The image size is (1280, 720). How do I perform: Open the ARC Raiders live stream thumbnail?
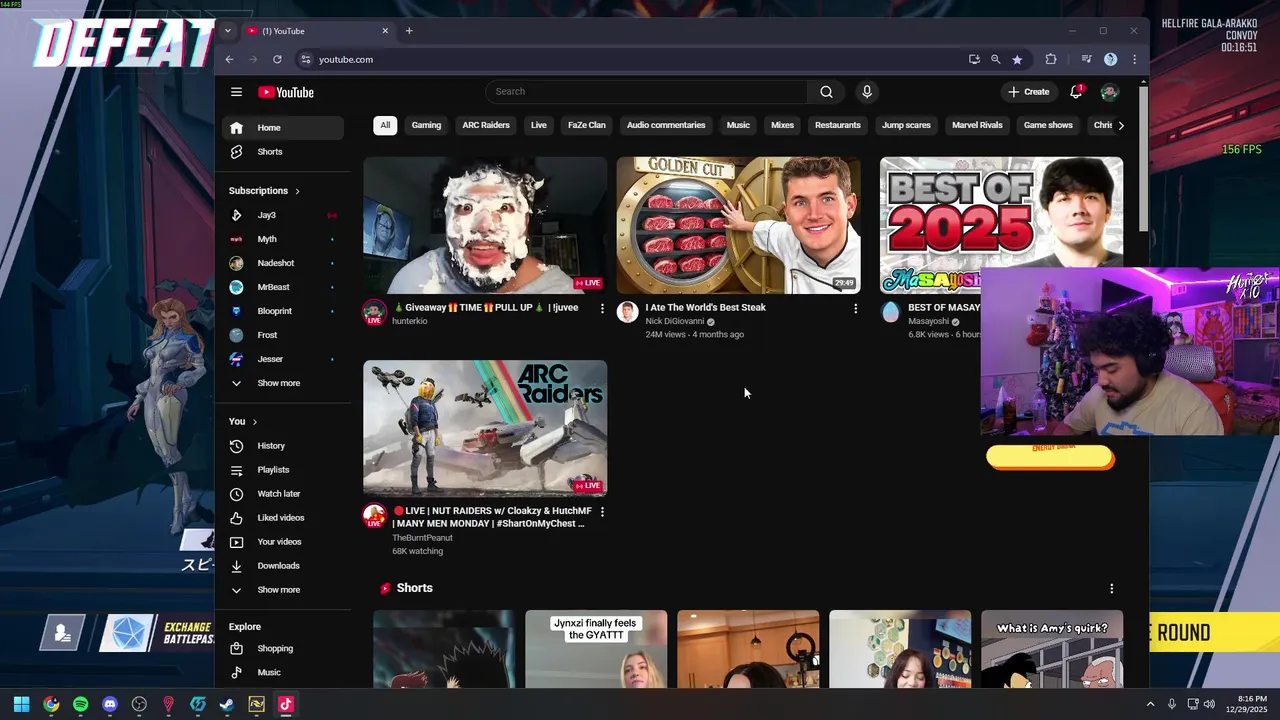[485, 428]
